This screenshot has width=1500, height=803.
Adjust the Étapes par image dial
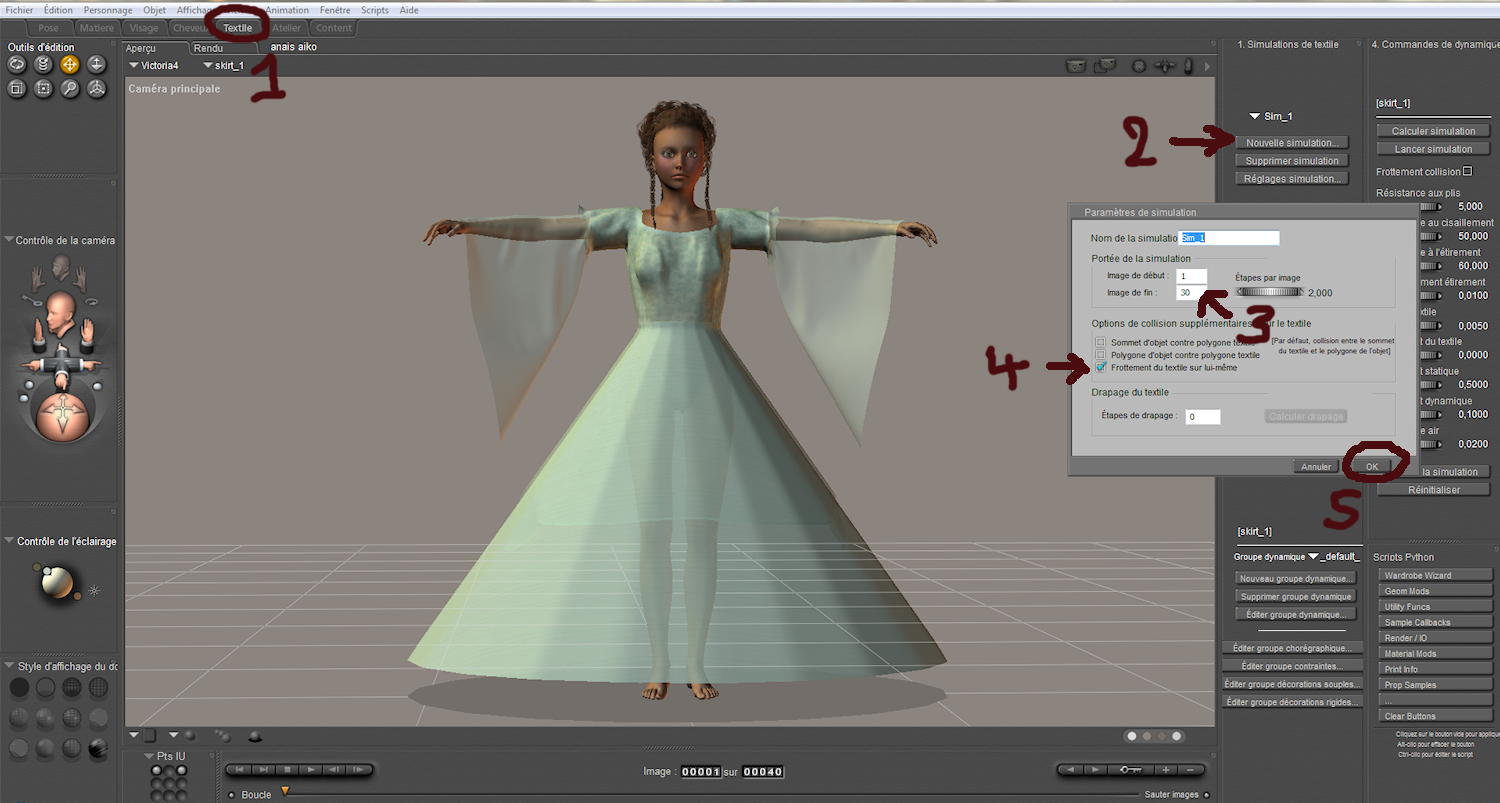1270,292
